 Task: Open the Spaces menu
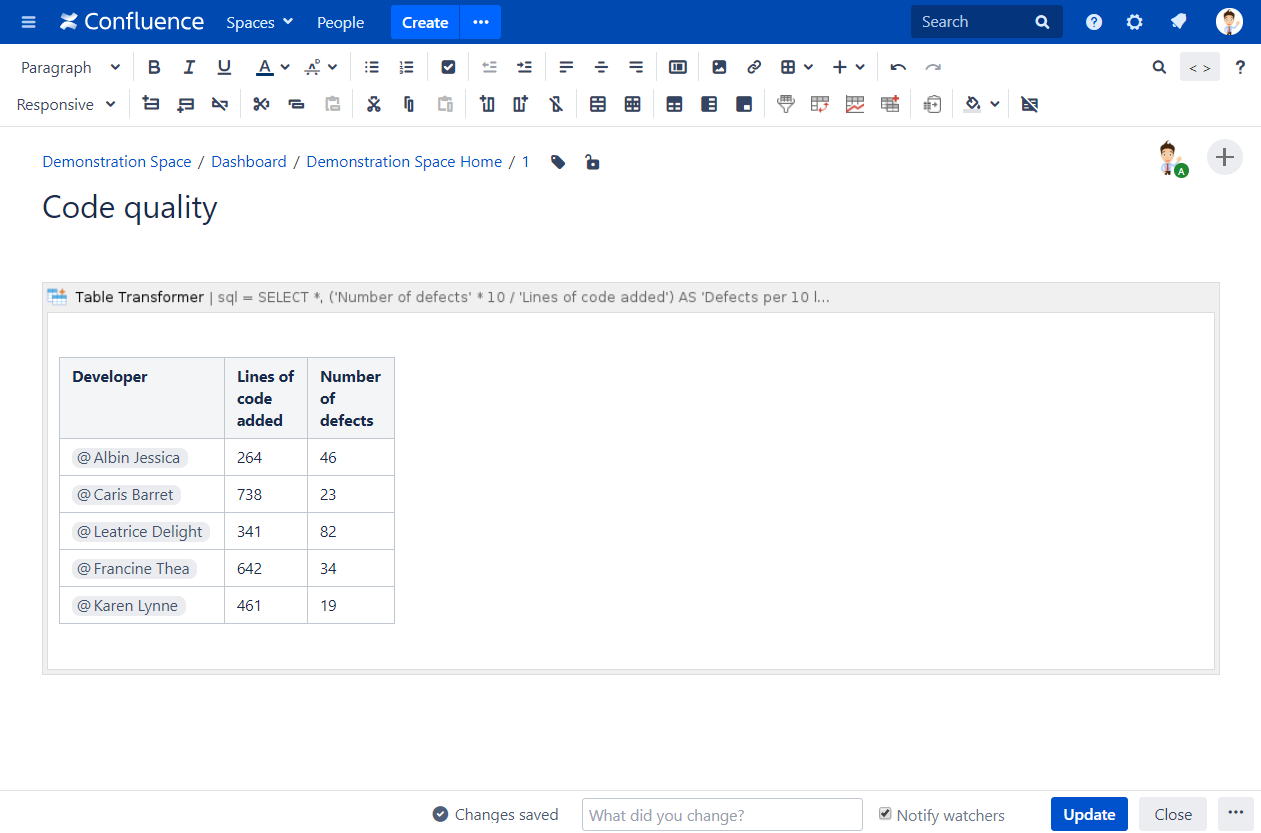pos(259,21)
